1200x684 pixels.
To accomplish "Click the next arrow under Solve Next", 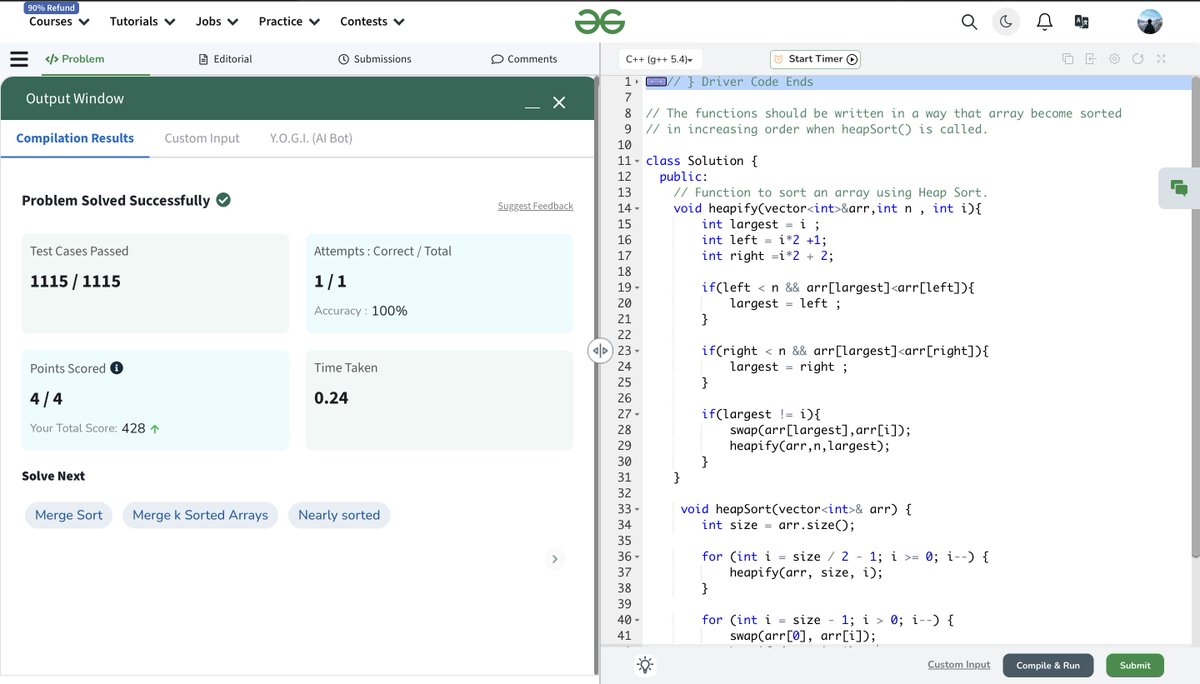I will tap(555, 559).
